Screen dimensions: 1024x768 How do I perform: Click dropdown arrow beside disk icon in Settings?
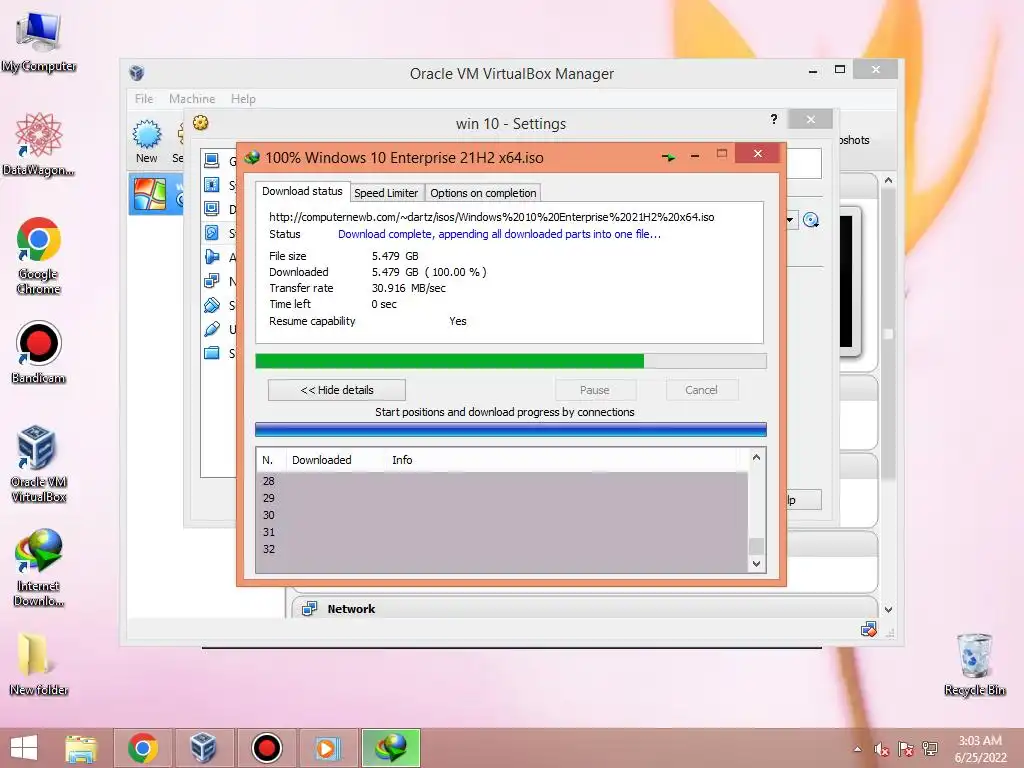click(x=790, y=220)
